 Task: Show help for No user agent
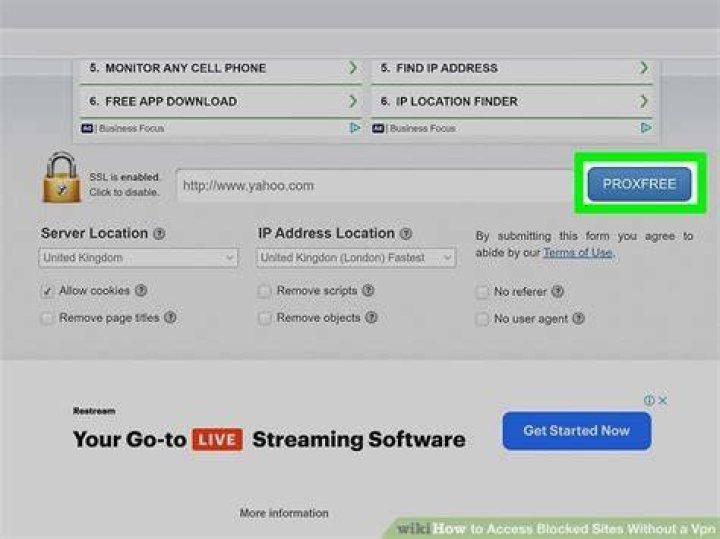coord(579,318)
